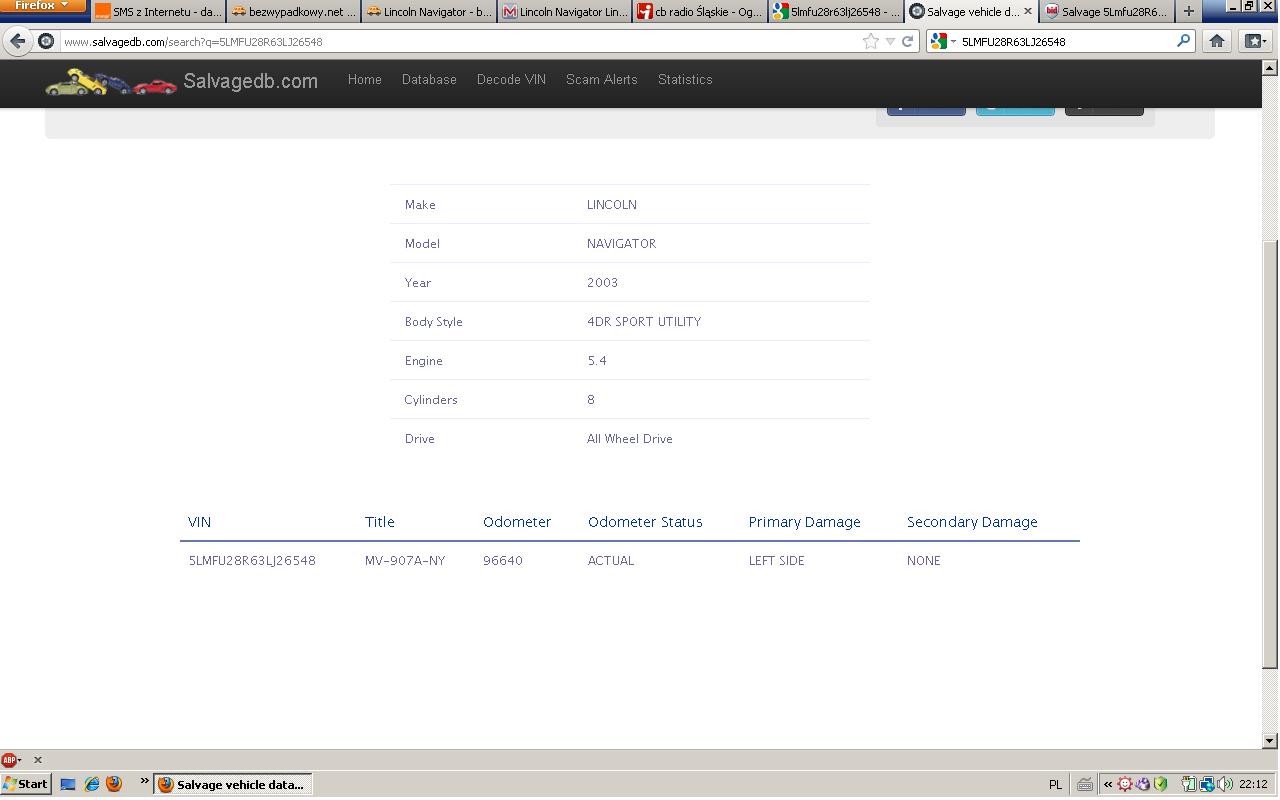Screen dimensions: 1280x800
Task: Click the magnifier search icon in search box
Action: pos(1183,41)
